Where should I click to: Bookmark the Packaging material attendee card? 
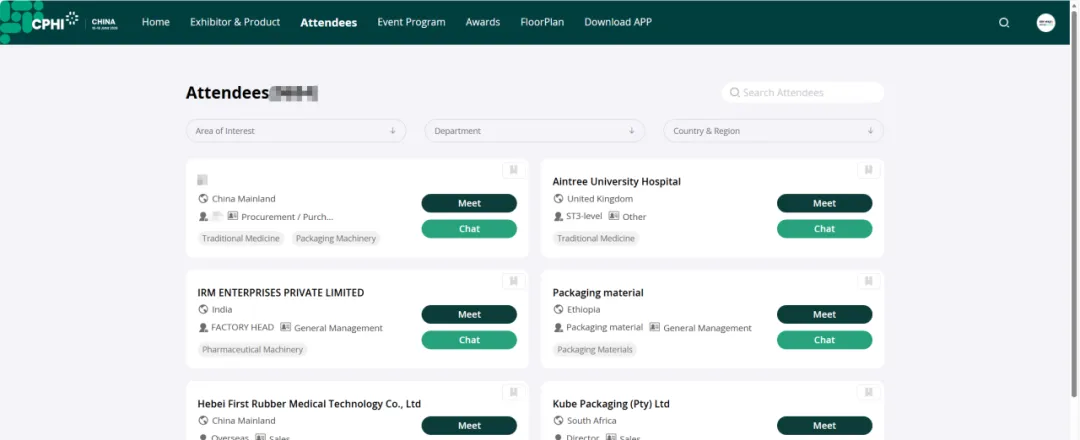pyautogui.click(x=868, y=281)
